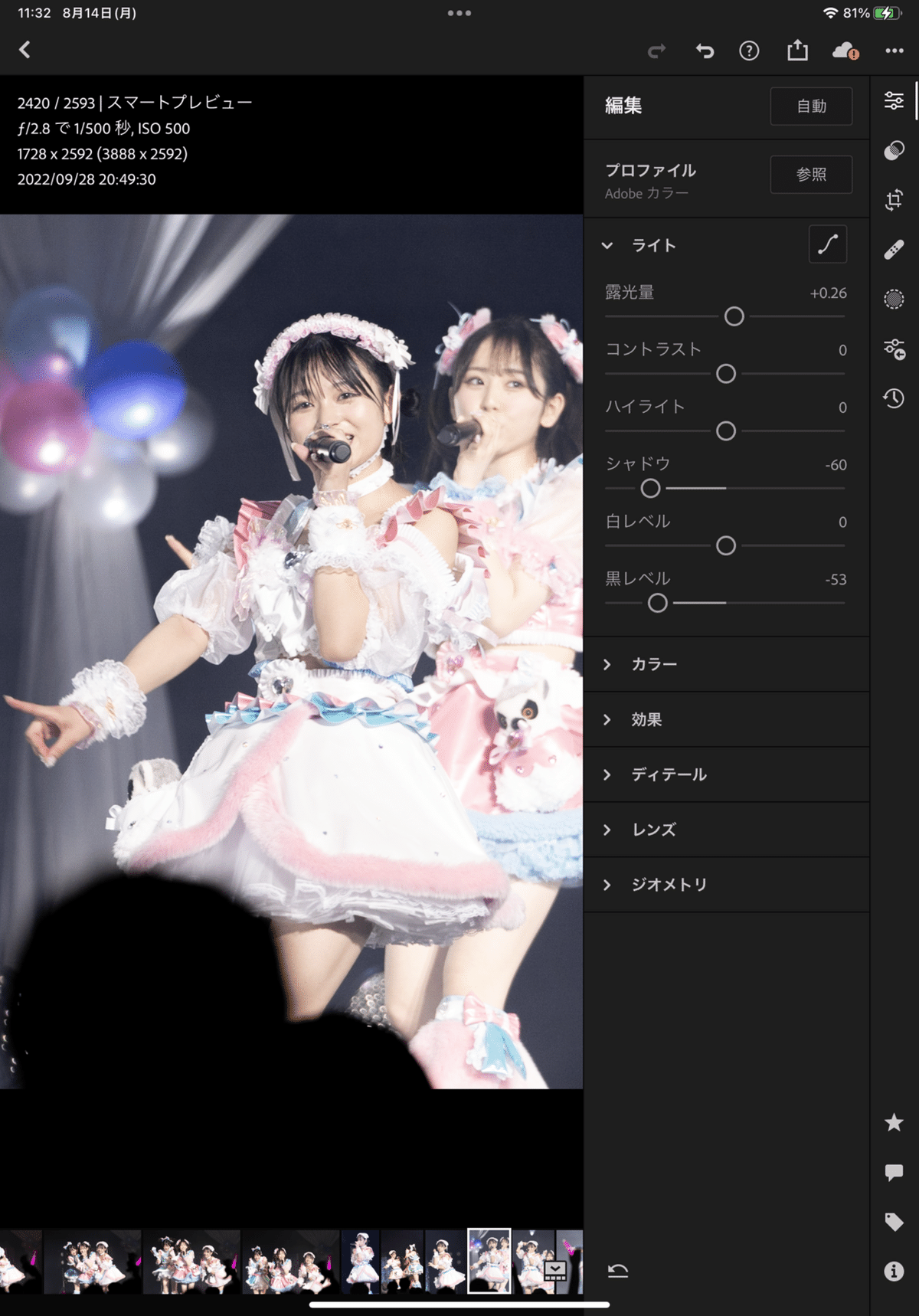The width and height of the screenshot is (919, 1316).
Task: Tap the 2022/09/28 20:49:30 capture date
Action: coord(87,179)
